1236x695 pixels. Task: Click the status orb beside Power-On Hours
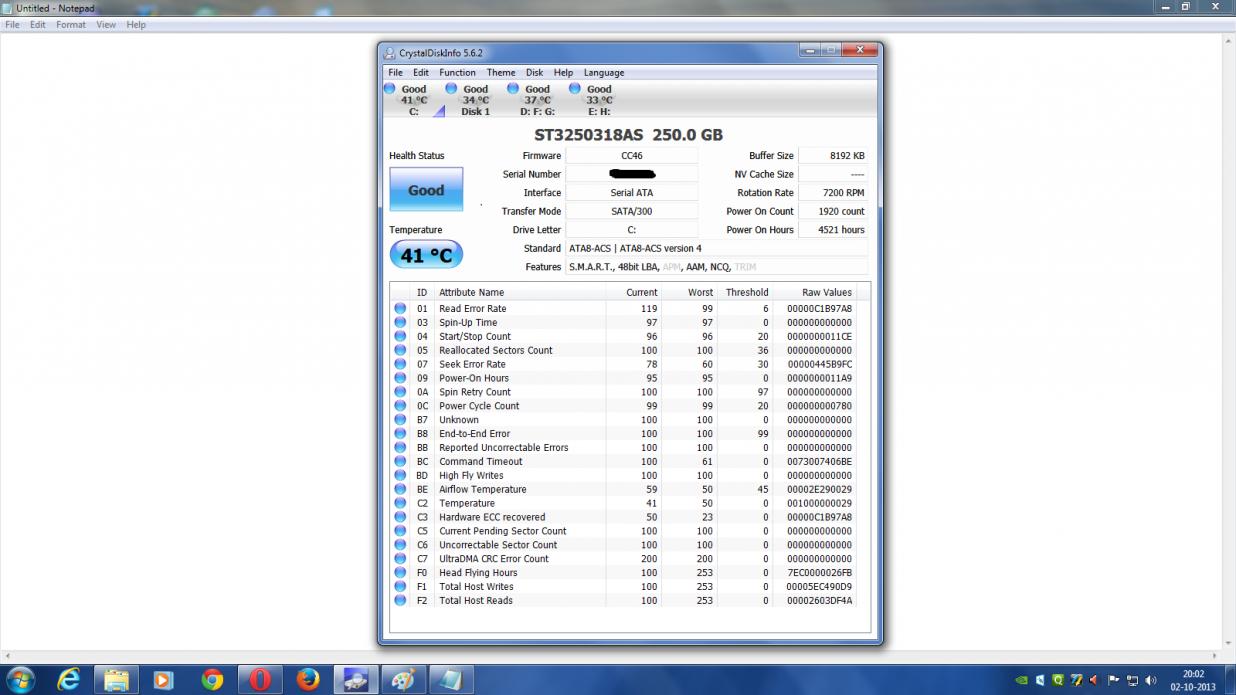(x=400, y=378)
